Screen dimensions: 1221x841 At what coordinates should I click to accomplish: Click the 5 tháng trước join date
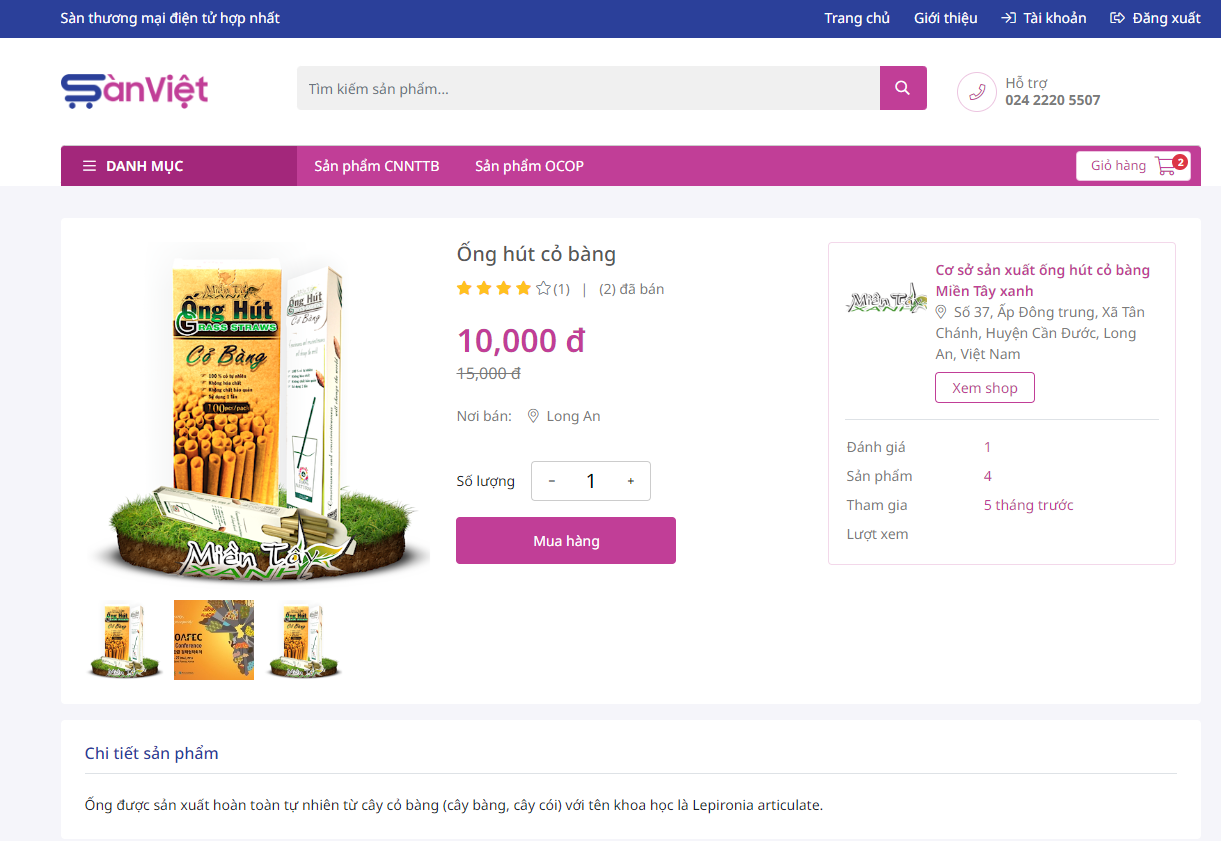pos(1029,505)
